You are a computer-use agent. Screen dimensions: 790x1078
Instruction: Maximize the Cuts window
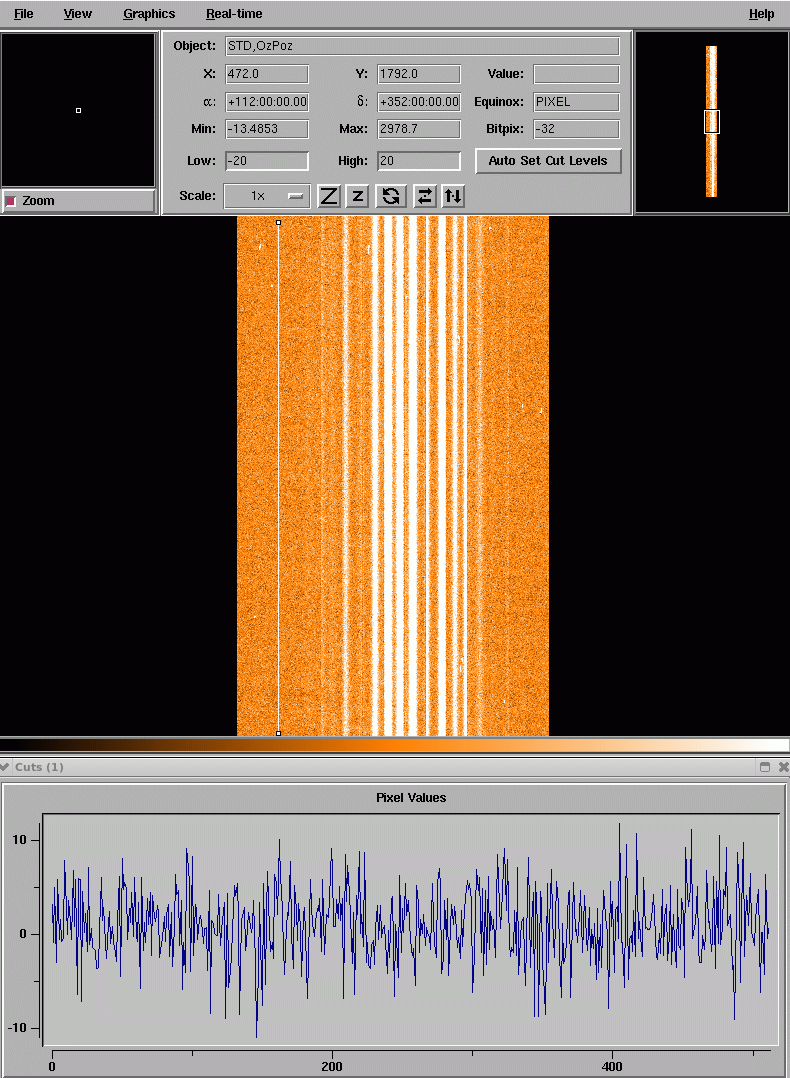coord(765,767)
